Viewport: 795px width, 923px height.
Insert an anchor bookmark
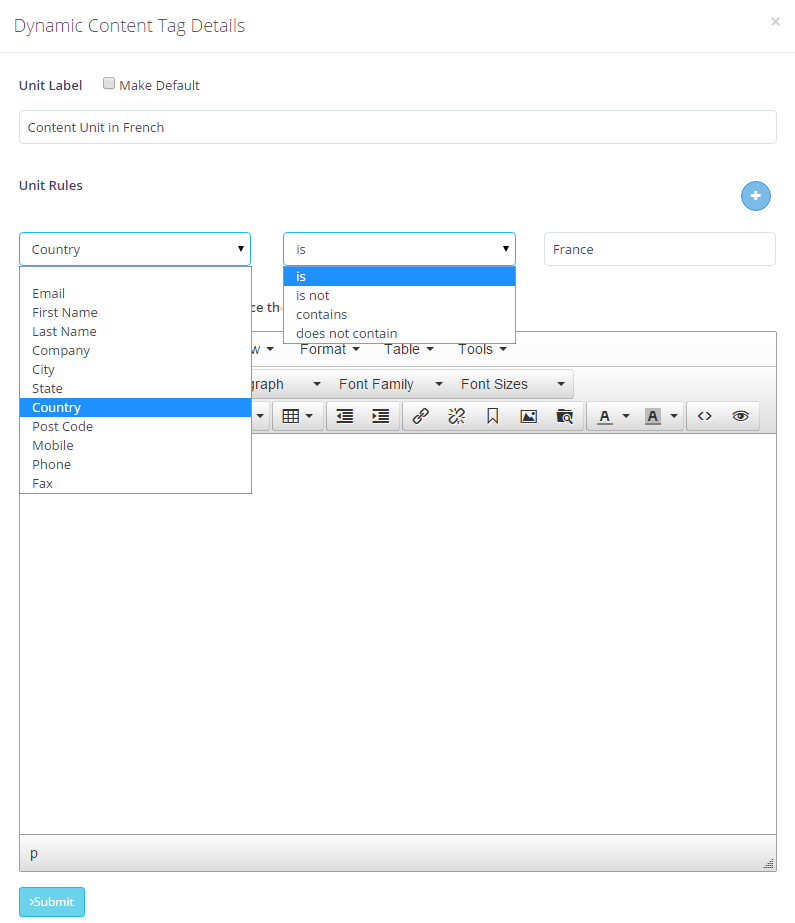pyautogui.click(x=492, y=416)
